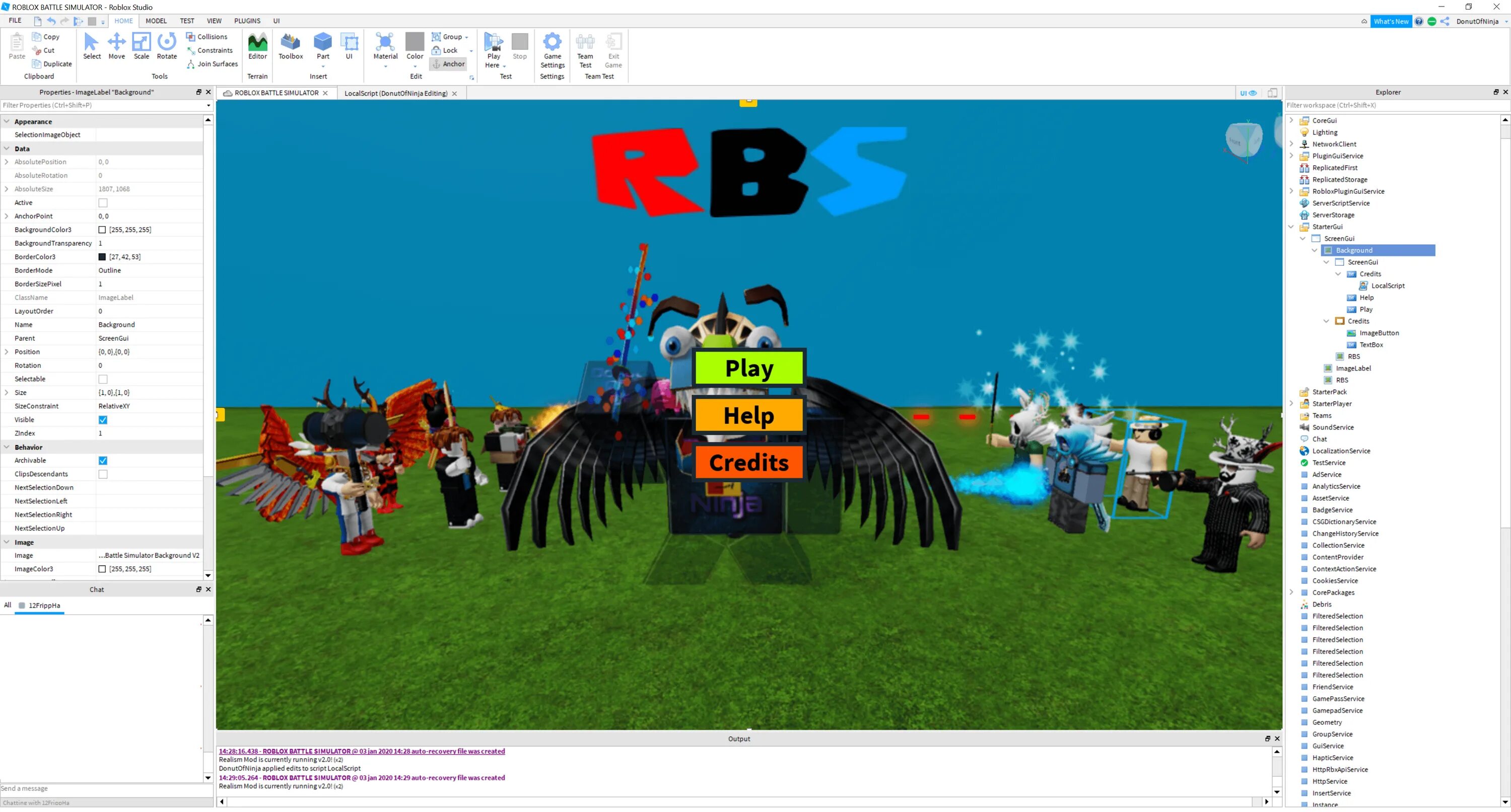Toggle the ClipsDescendants checkbox
The height and width of the screenshot is (812, 1511).
pyautogui.click(x=103, y=474)
